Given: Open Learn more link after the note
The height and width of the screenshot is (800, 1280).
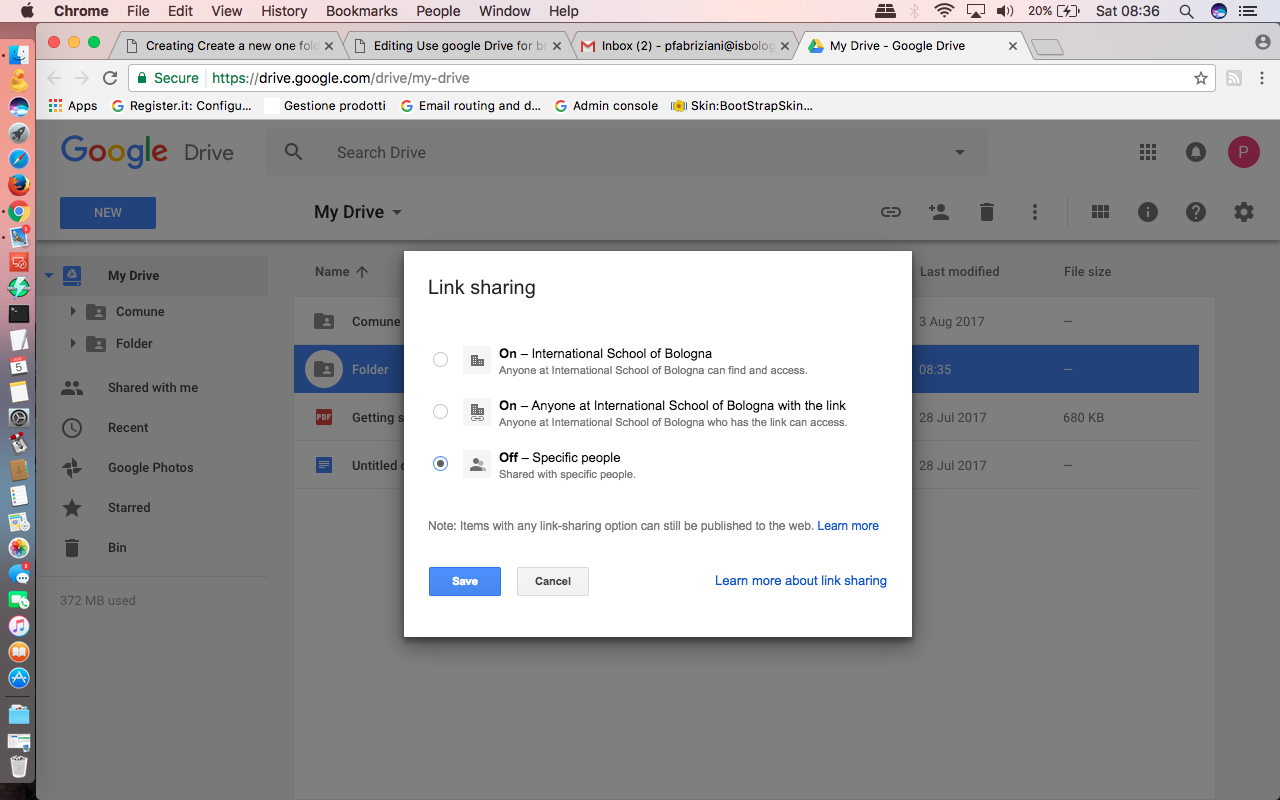Looking at the screenshot, I should [848, 525].
